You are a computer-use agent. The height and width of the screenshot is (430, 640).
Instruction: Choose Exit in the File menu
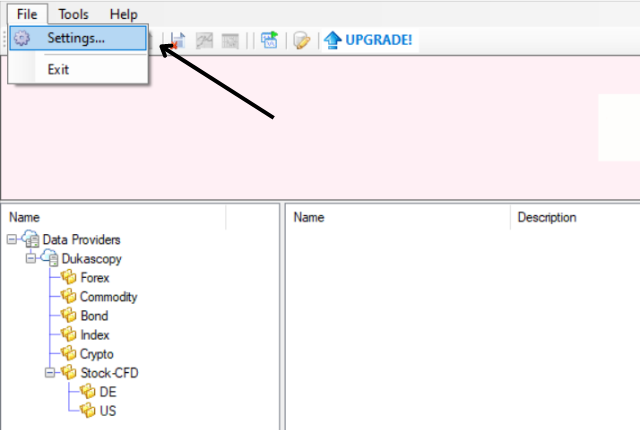(58, 70)
